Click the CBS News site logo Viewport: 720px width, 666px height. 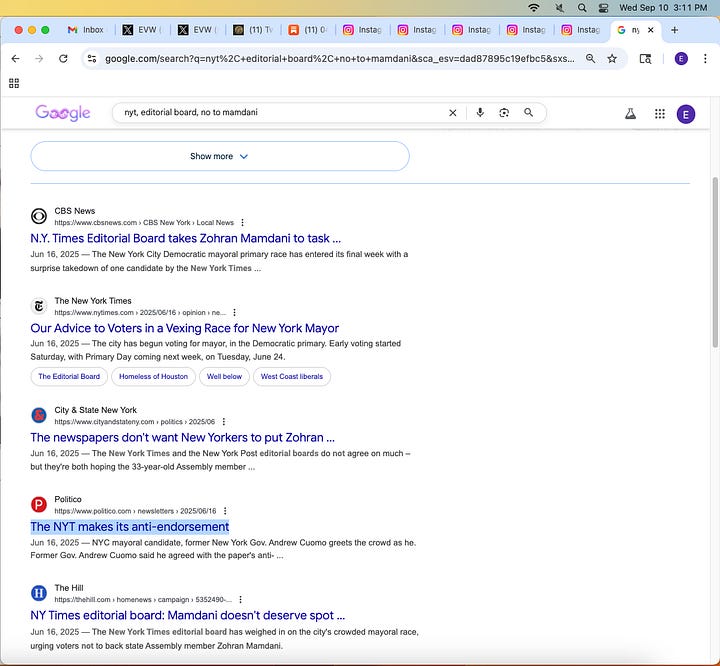click(39, 216)
